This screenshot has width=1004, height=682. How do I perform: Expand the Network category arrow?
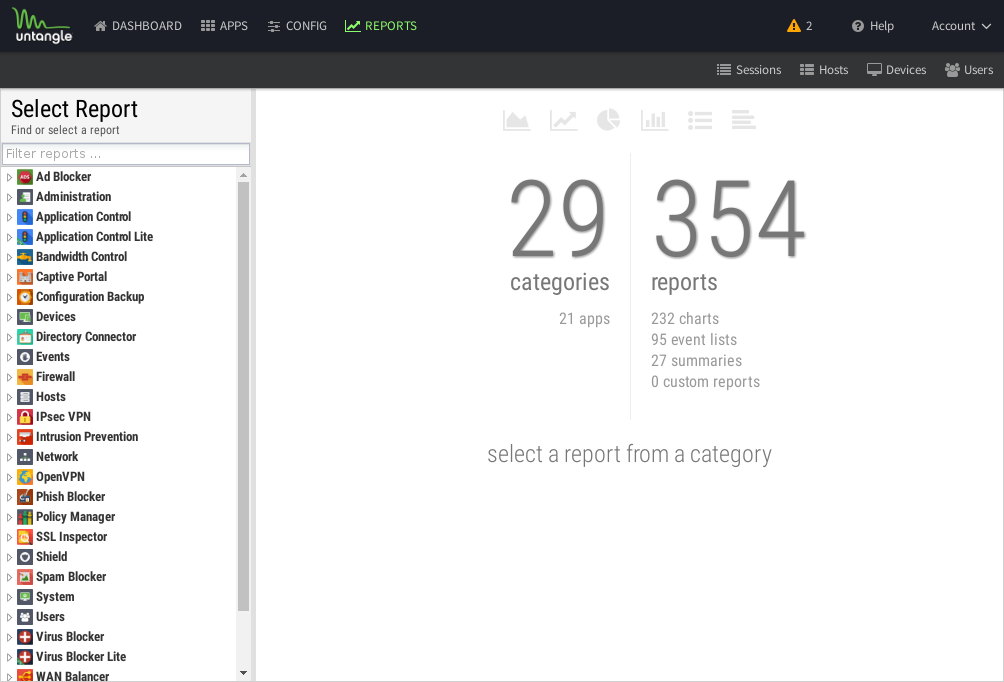(9, 457)
